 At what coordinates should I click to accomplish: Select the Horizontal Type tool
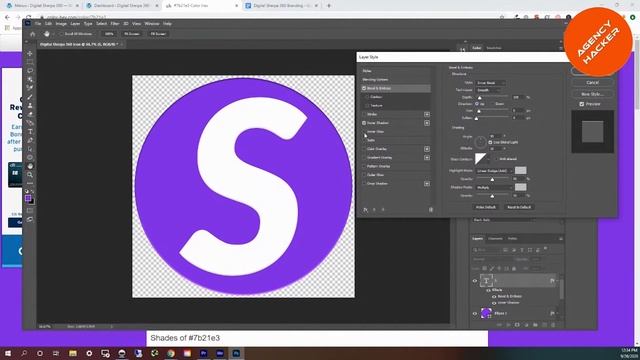point(30,131)
